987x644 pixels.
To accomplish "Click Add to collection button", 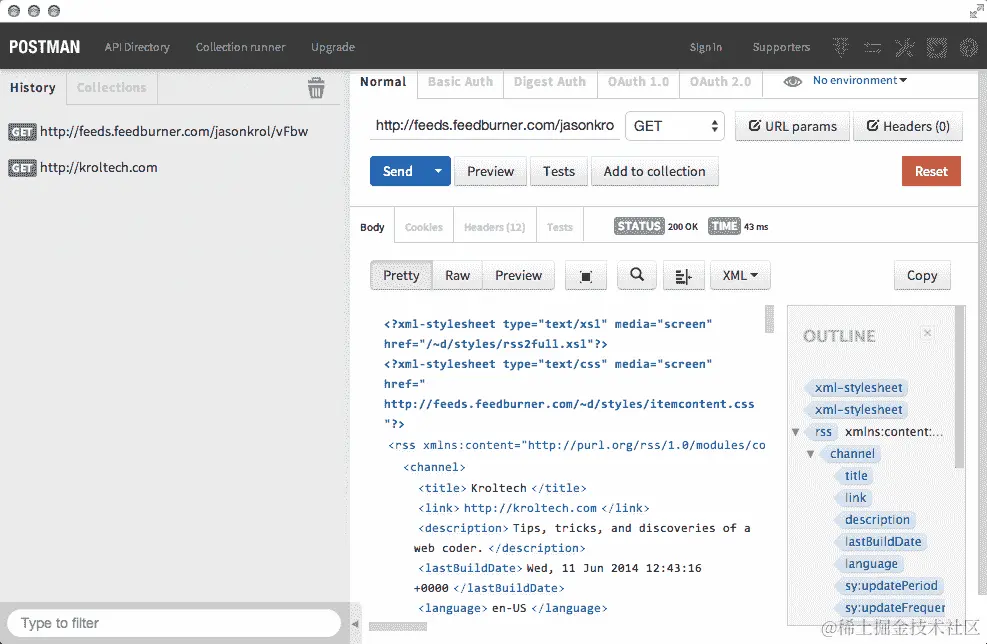I will point(655,171).
